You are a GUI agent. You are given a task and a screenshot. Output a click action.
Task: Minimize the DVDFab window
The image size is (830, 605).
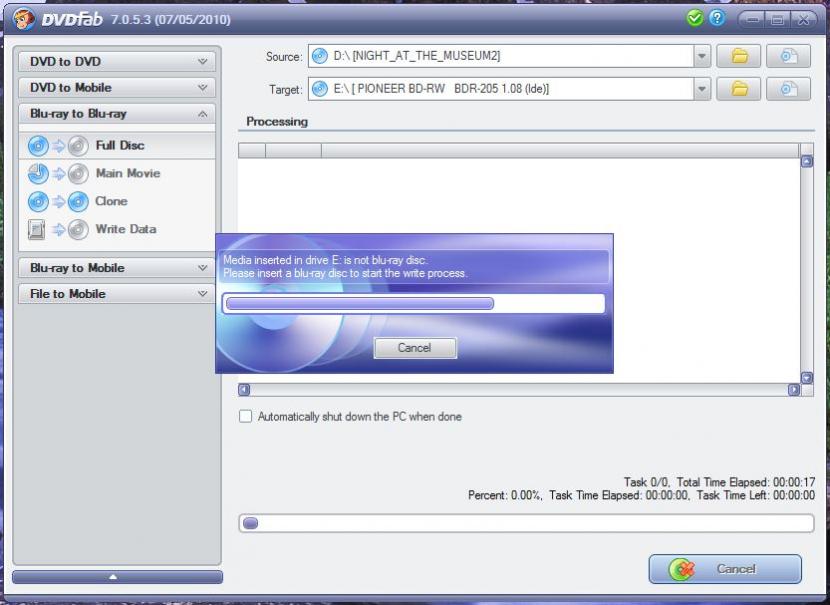tap(752, 20)
